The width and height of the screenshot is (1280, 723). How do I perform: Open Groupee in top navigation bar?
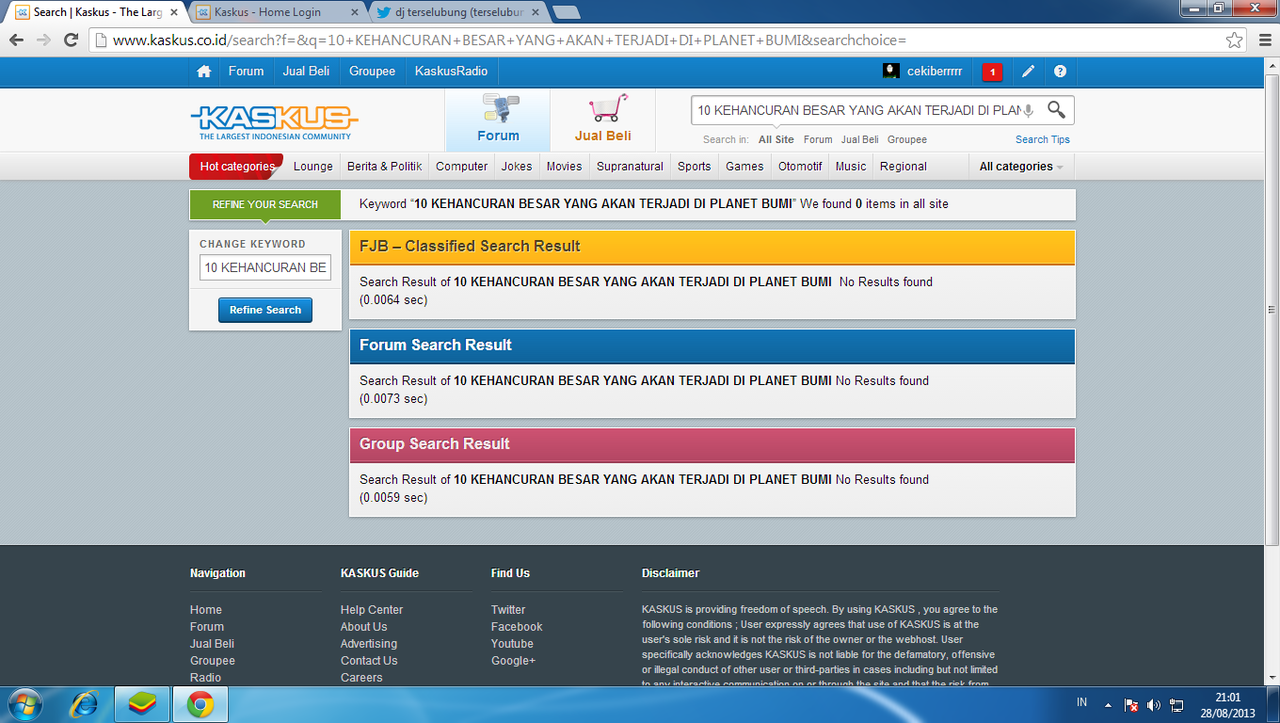tap(372, 71)
